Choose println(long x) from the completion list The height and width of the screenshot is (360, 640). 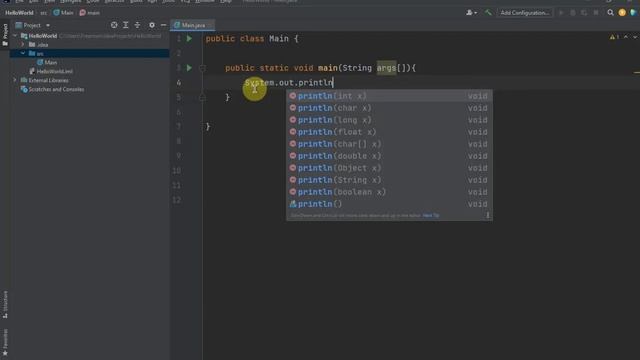[389, 120]
